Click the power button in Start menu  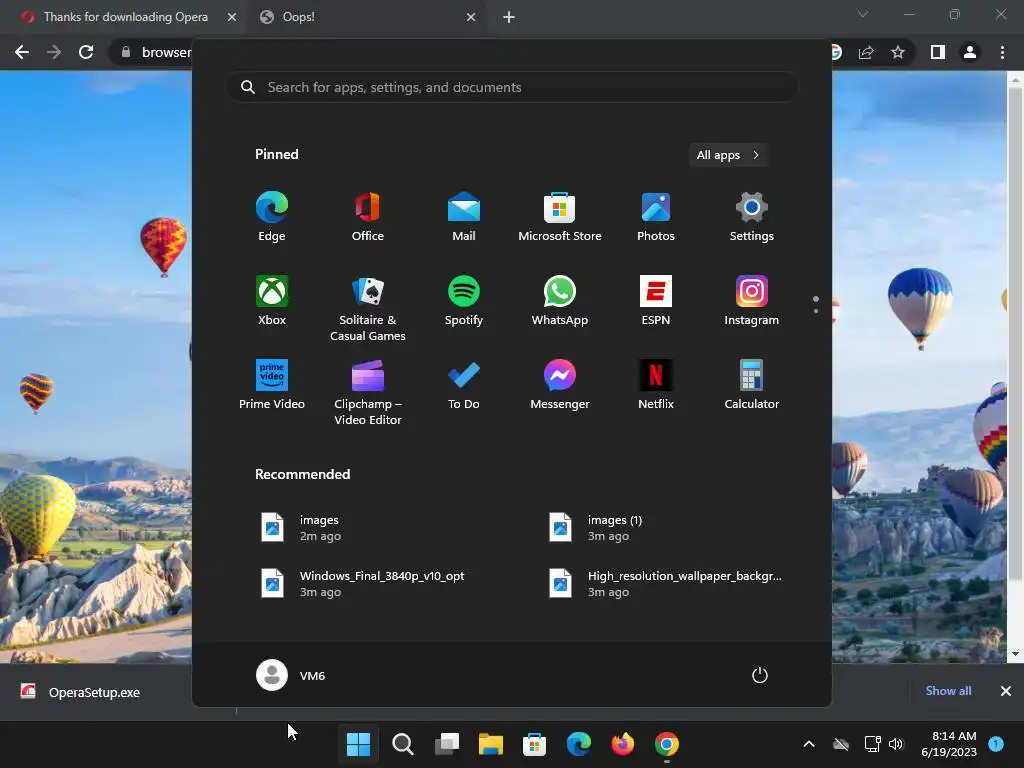tap(760, 675)
